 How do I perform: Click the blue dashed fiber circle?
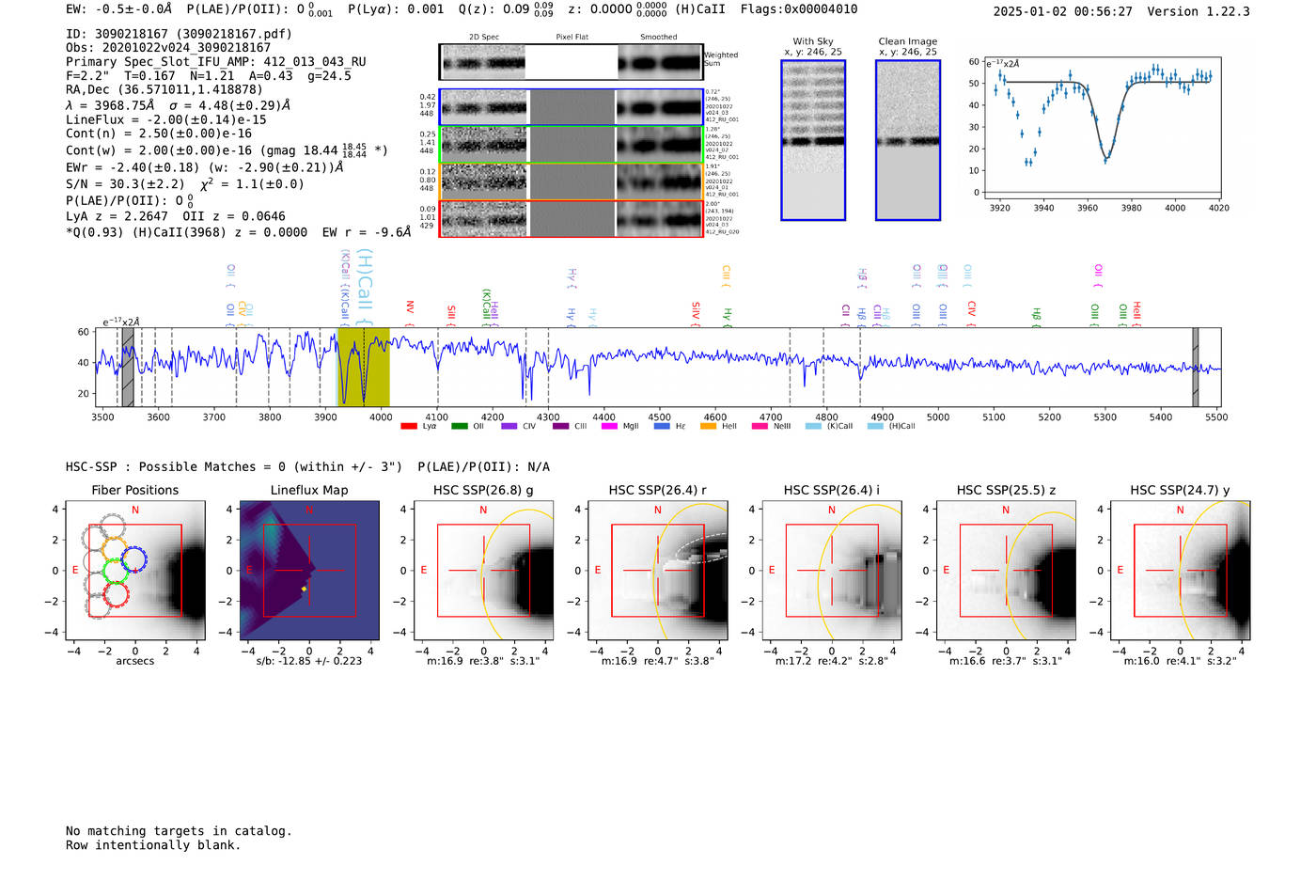coord(133,559)
